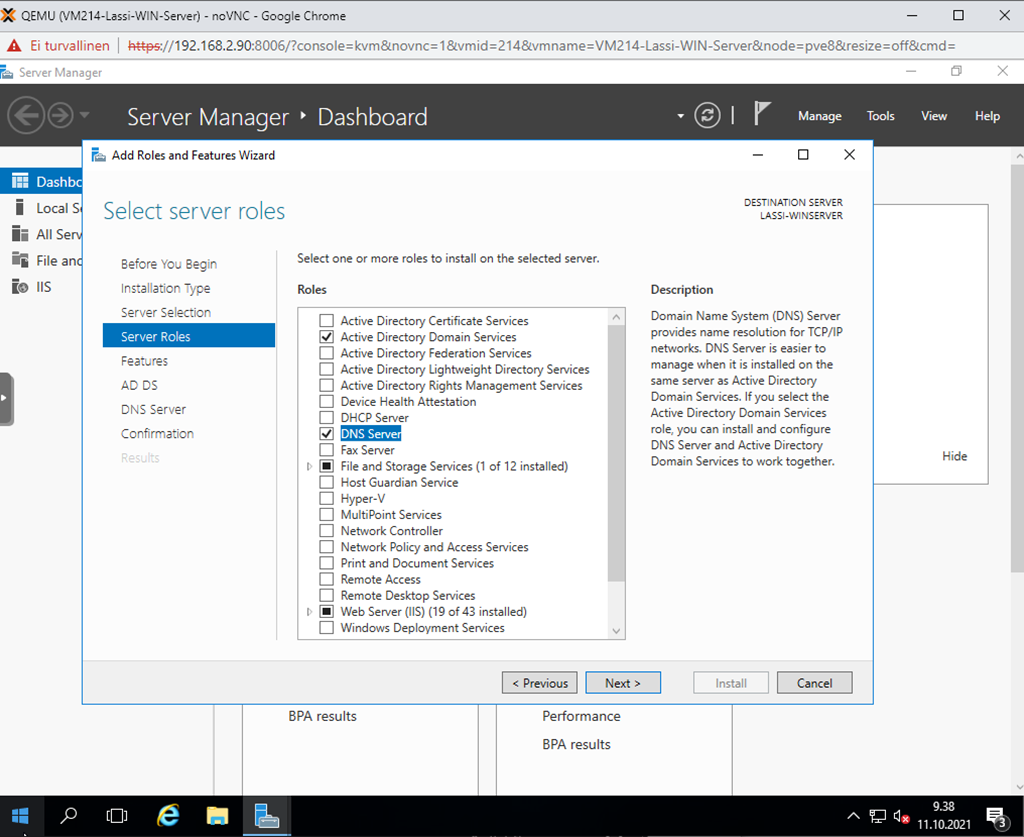1024x837 pixels.
Task: Go to Server Selection step
Action: tap(166, 312)
